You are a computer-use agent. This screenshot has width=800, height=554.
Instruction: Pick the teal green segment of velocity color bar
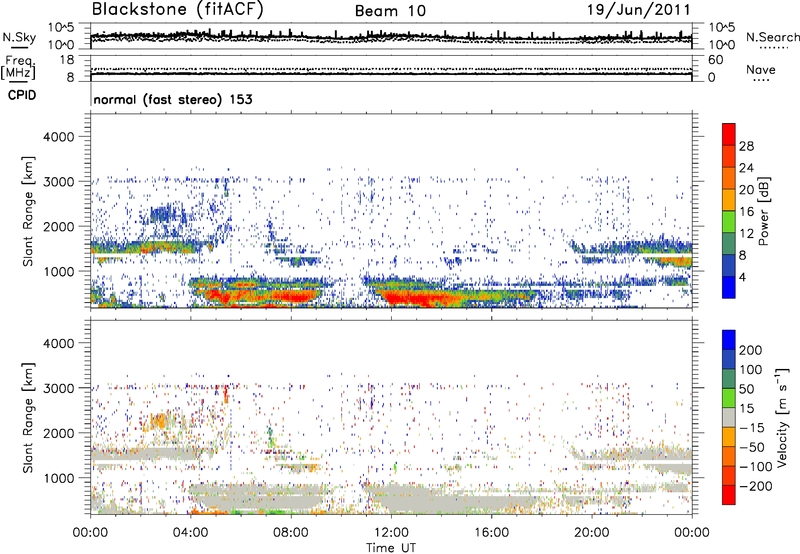(729, 379)
